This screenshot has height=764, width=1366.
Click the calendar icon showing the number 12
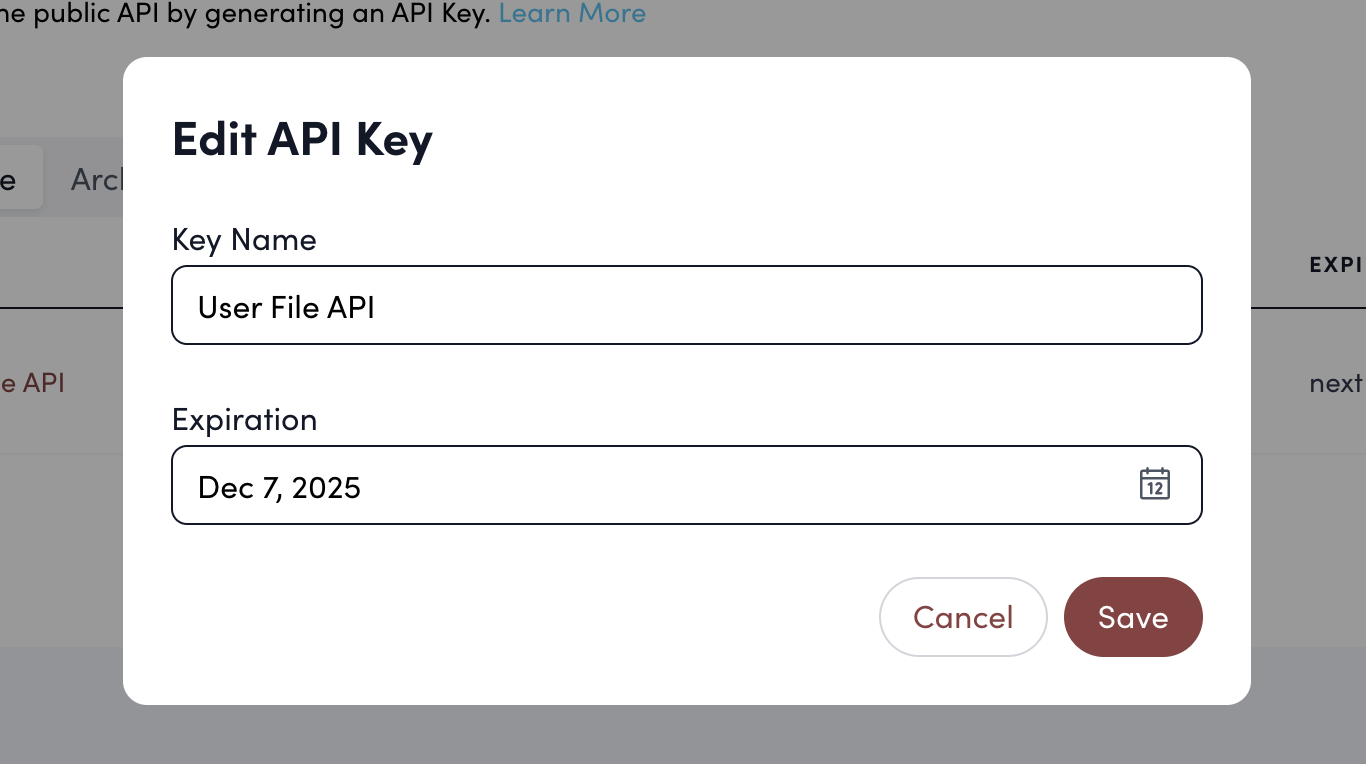coord(1155,485)
